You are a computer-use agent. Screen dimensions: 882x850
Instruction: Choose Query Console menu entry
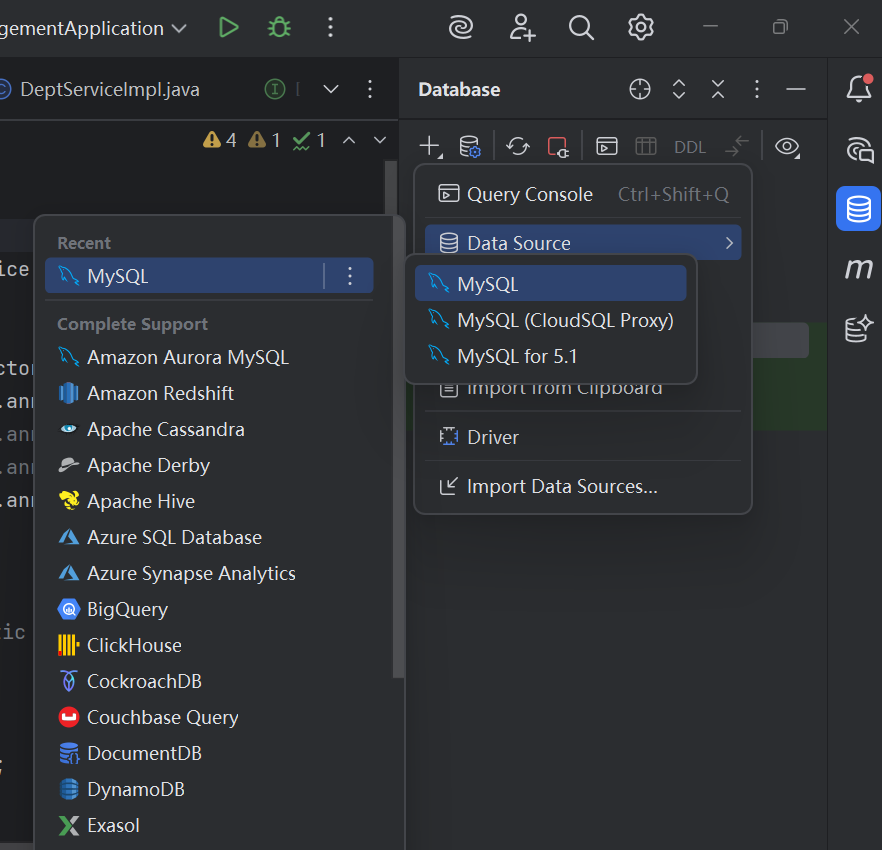click(x=583, y=194)
